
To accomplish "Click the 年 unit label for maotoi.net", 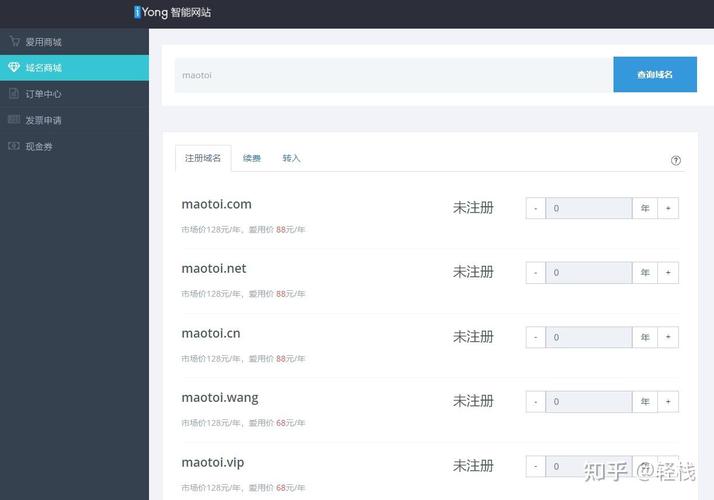I will click(645, 273).
